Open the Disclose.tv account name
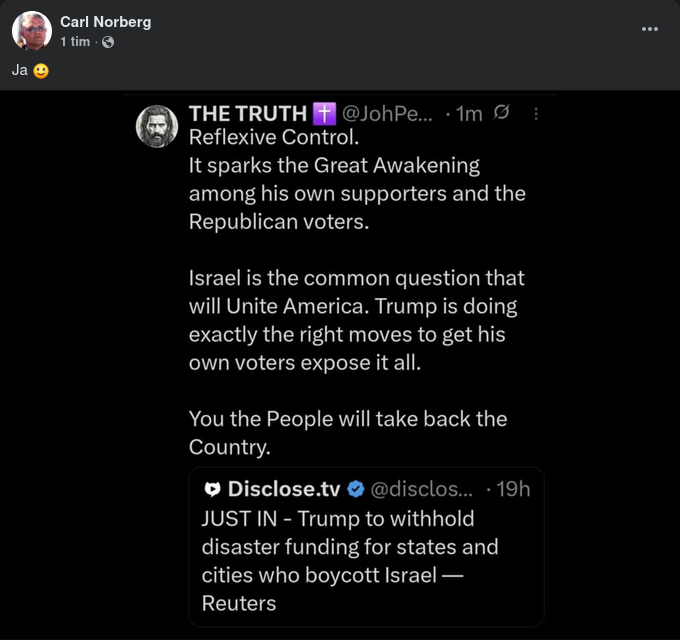The image size is (680, 640). 284,489
